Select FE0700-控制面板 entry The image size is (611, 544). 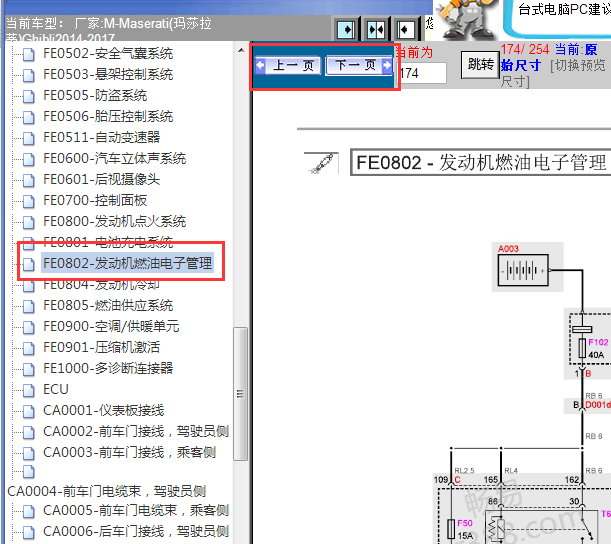[x=95, y=200]
